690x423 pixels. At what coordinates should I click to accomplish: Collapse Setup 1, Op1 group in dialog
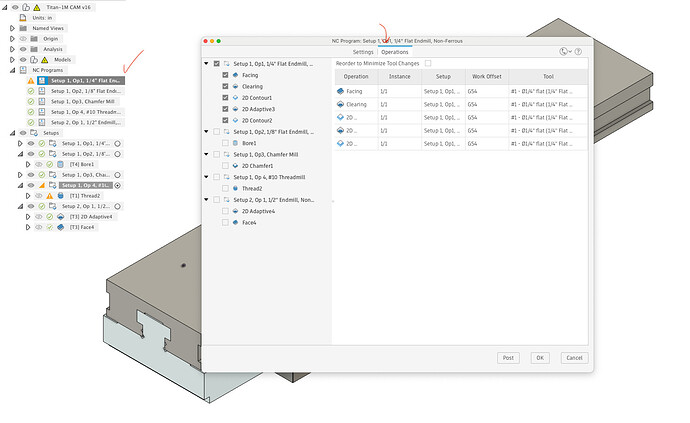point(207,63)
